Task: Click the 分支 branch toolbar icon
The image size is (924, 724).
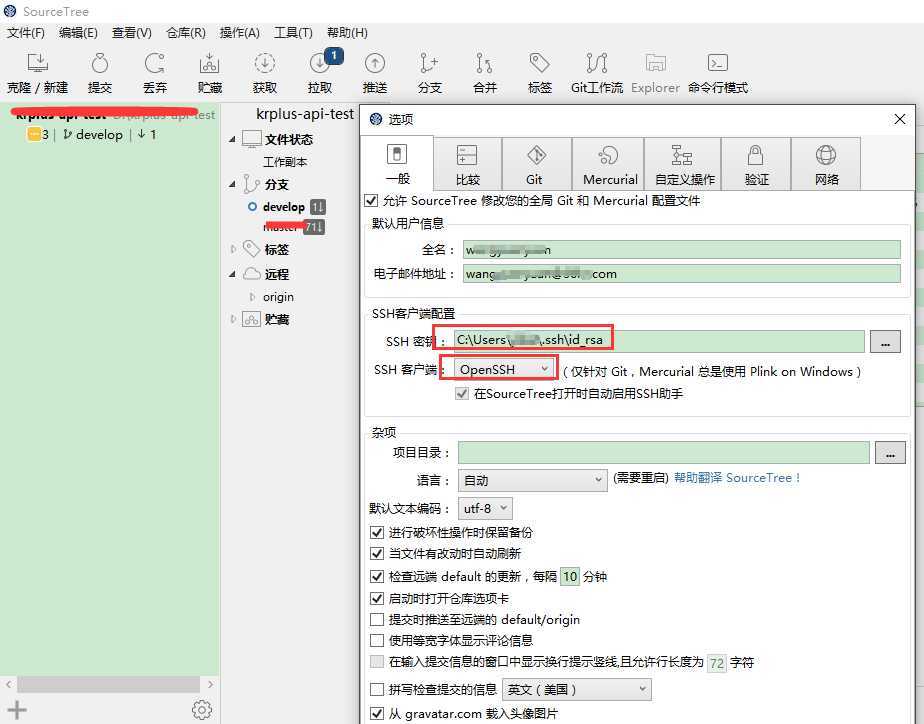Action: tap(430, 63)
